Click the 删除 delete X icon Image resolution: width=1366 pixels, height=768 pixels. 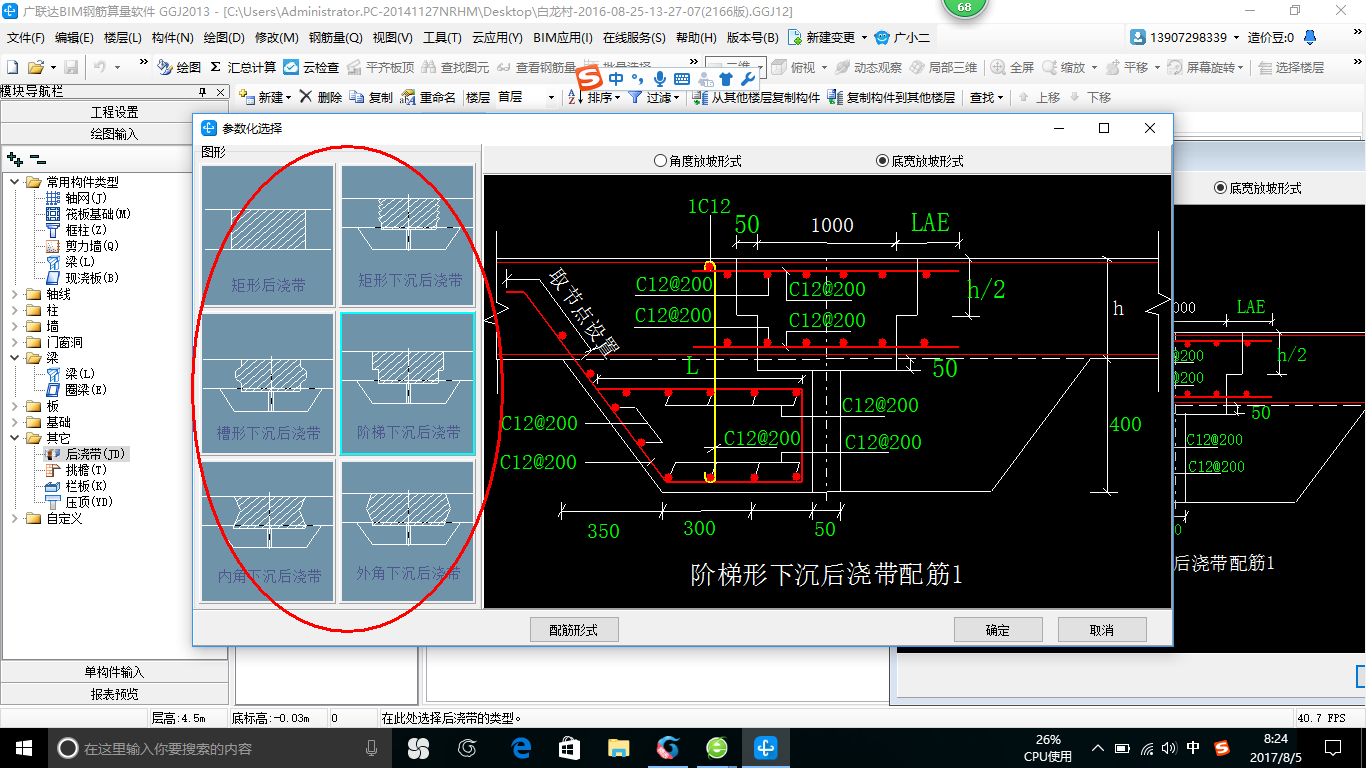[x=306, y=97]
